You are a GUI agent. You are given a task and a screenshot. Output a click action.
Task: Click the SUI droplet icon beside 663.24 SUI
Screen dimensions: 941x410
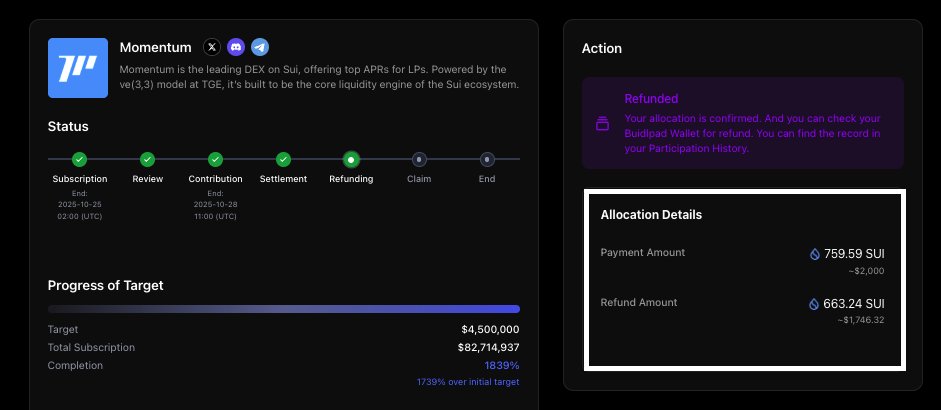pos(815,304)
